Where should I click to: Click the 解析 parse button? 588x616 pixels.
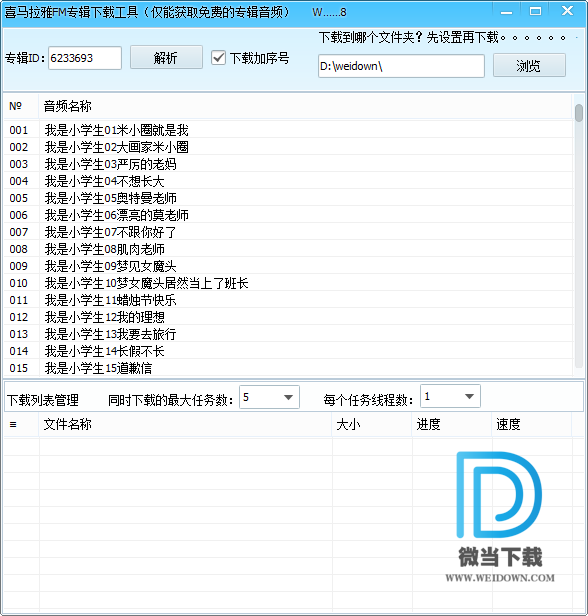coord(166,57)
